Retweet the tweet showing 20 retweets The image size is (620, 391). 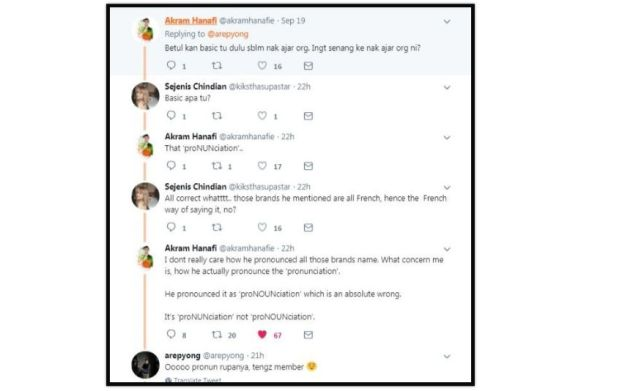217,335
